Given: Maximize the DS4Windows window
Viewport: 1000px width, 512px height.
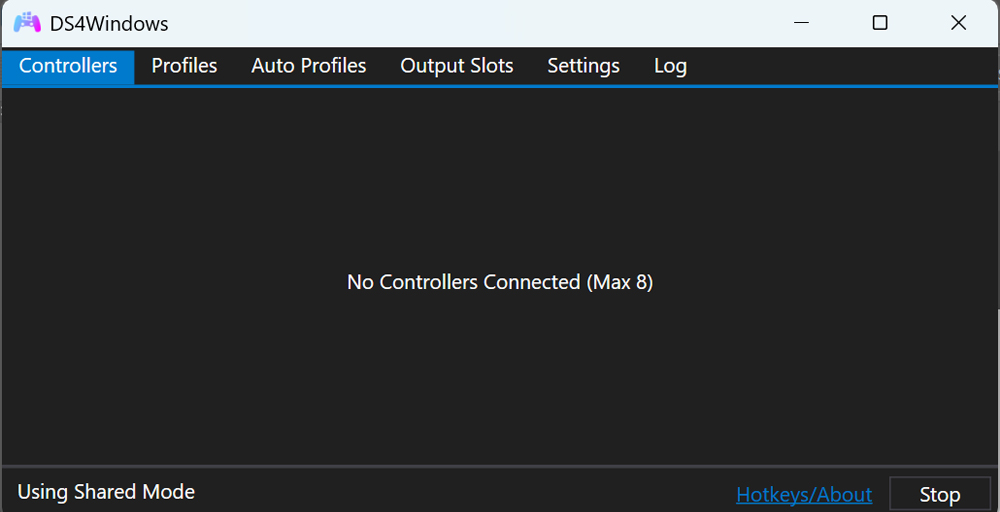Looking at the screenshot, I should (880, 23).
